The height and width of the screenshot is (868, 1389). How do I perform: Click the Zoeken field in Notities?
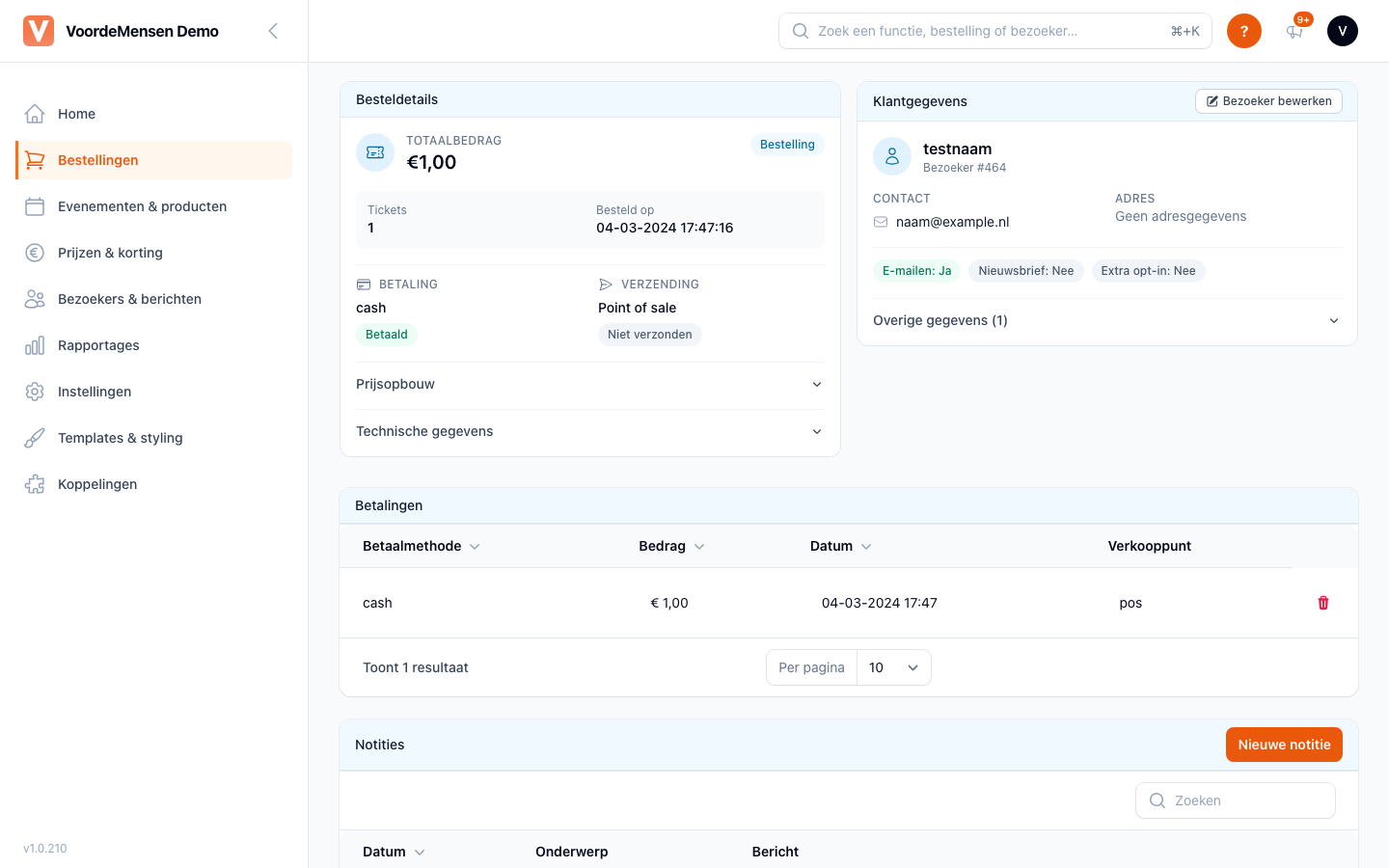pos(1236,800)
